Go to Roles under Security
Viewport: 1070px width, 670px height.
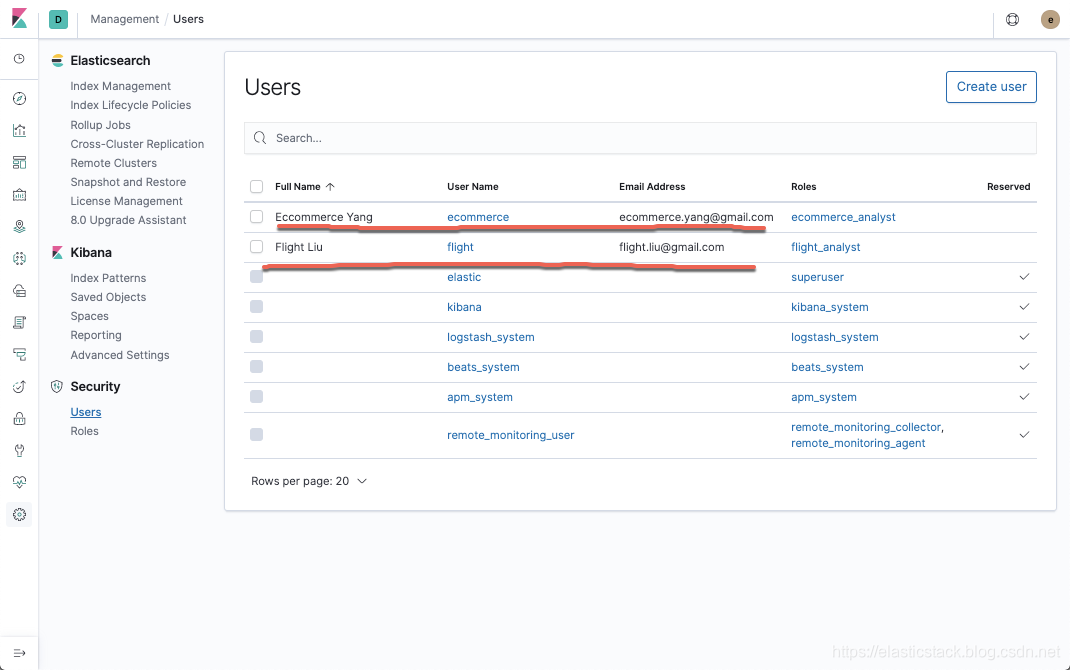[85, 431]
